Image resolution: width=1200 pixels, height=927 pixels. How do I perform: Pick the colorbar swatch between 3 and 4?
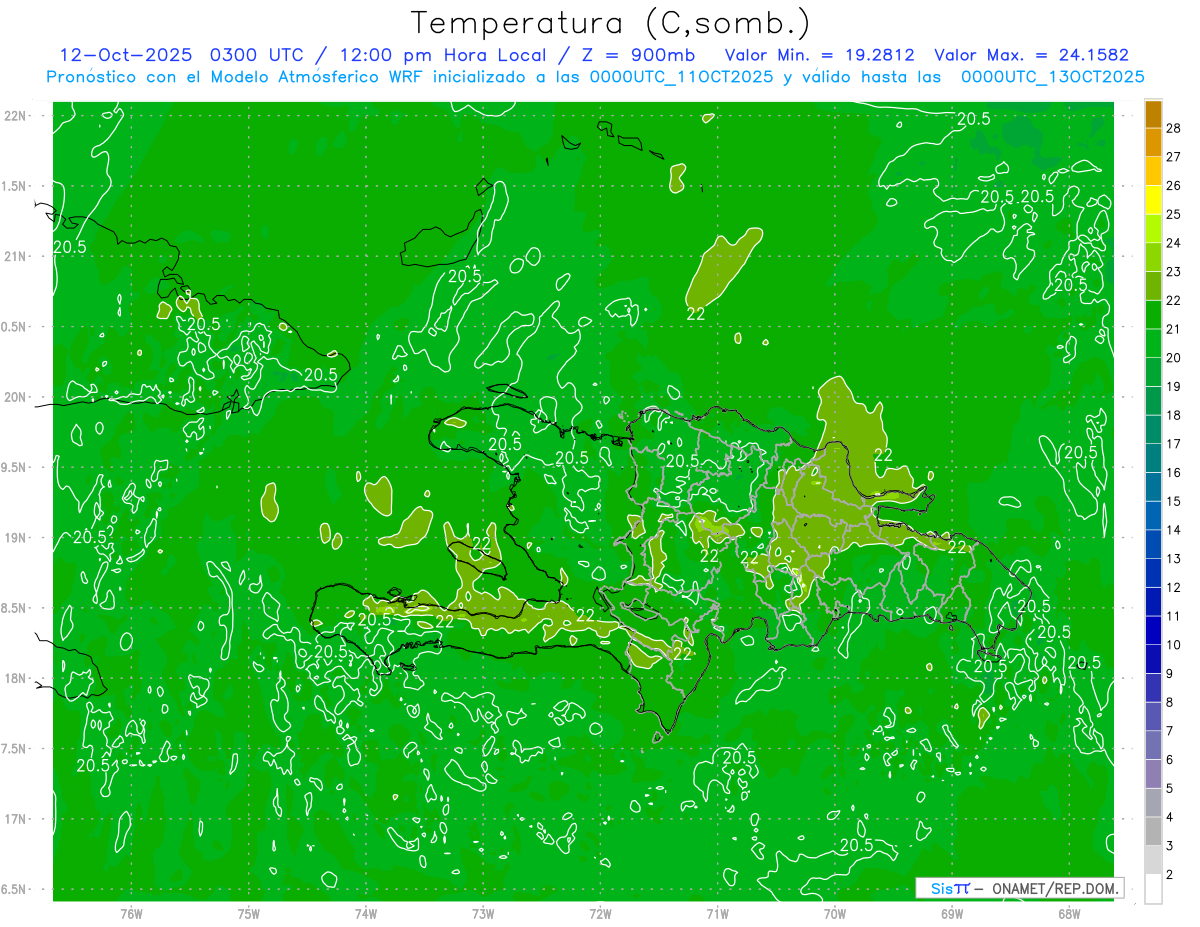tap(1153, 832)
